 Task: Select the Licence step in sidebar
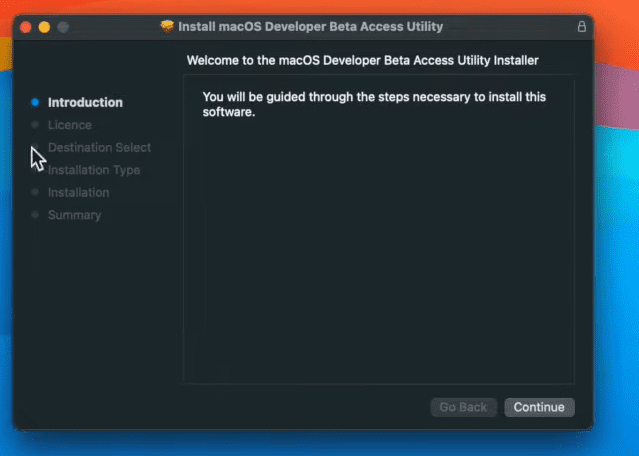[70, 125]
